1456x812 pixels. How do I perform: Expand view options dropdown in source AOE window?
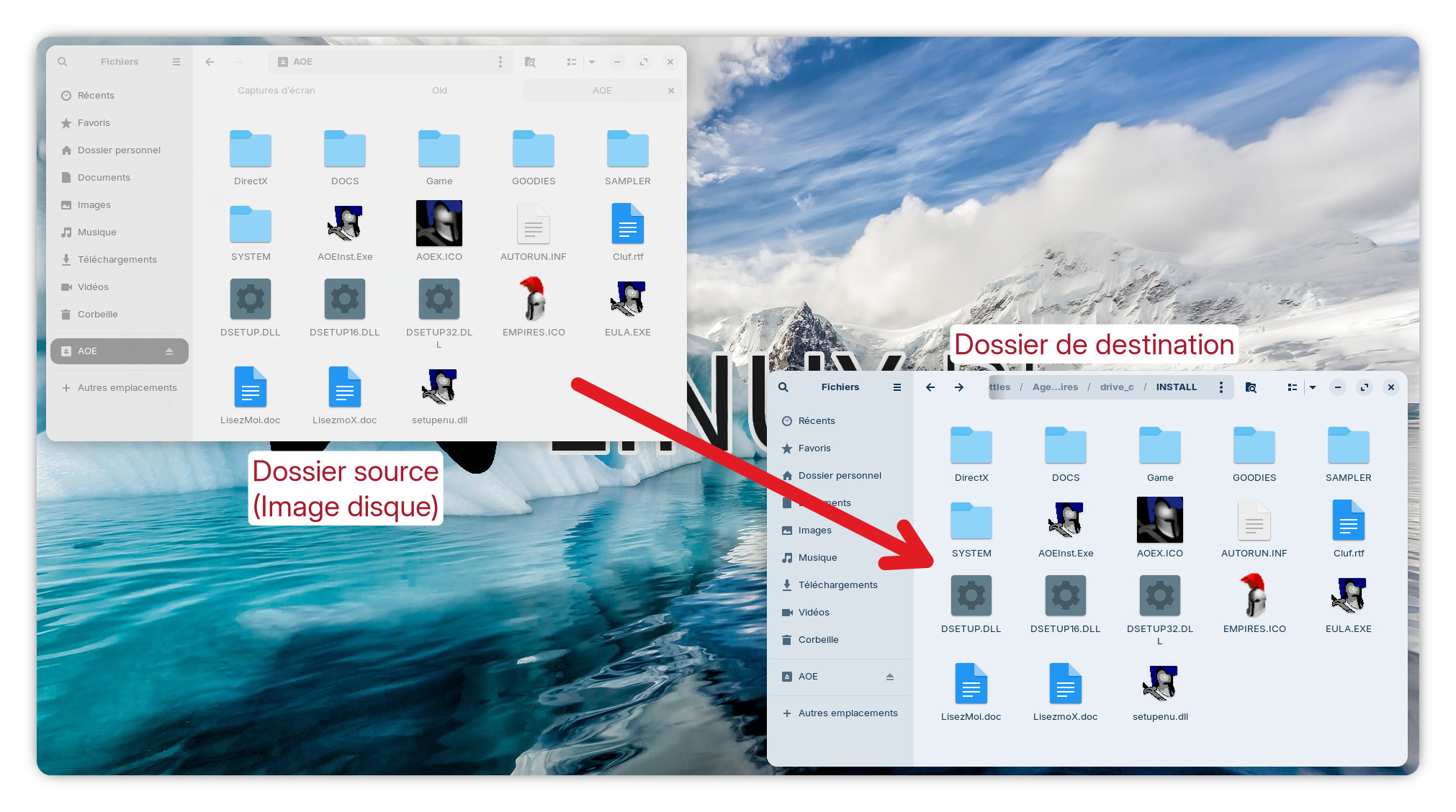pos(592,62)
